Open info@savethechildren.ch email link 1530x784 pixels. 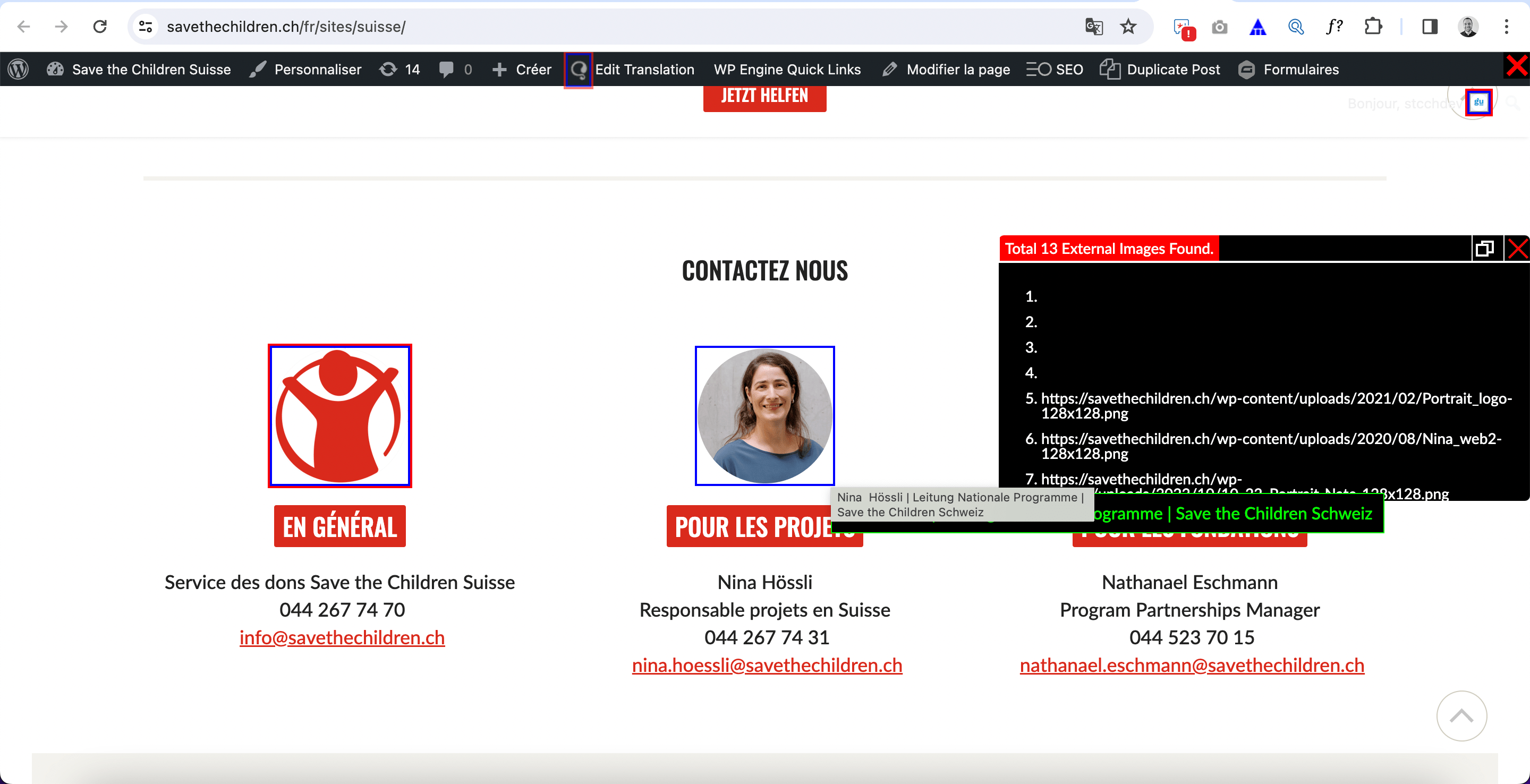pyautogui.click(x=342, y=638)
